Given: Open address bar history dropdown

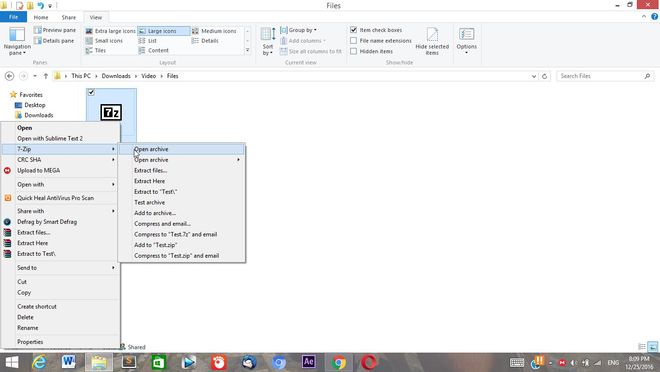Looking at the screenshot, I should pyautogui.click(x=534, y=76).
